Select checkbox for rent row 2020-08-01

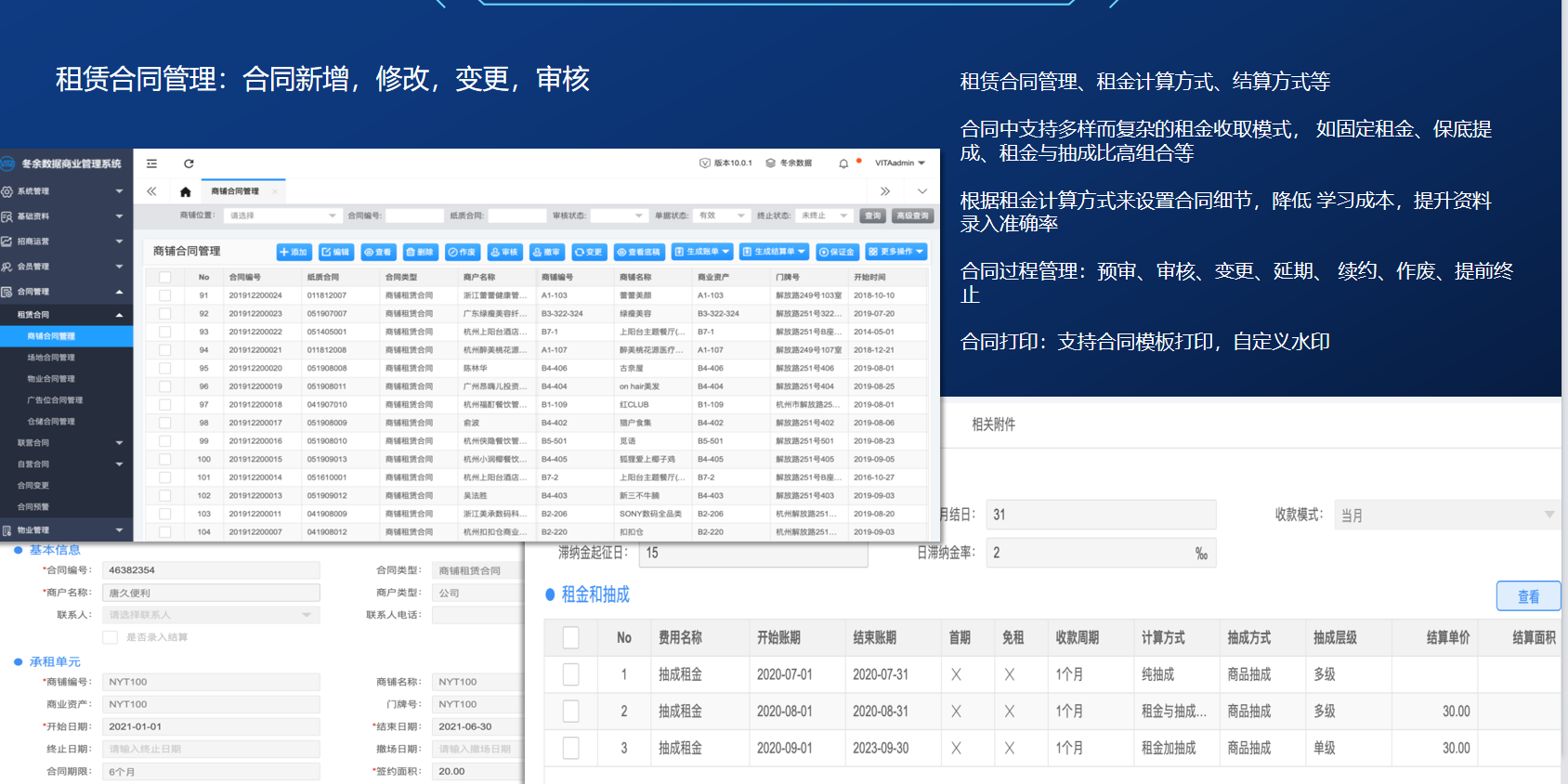coord(571,712)
